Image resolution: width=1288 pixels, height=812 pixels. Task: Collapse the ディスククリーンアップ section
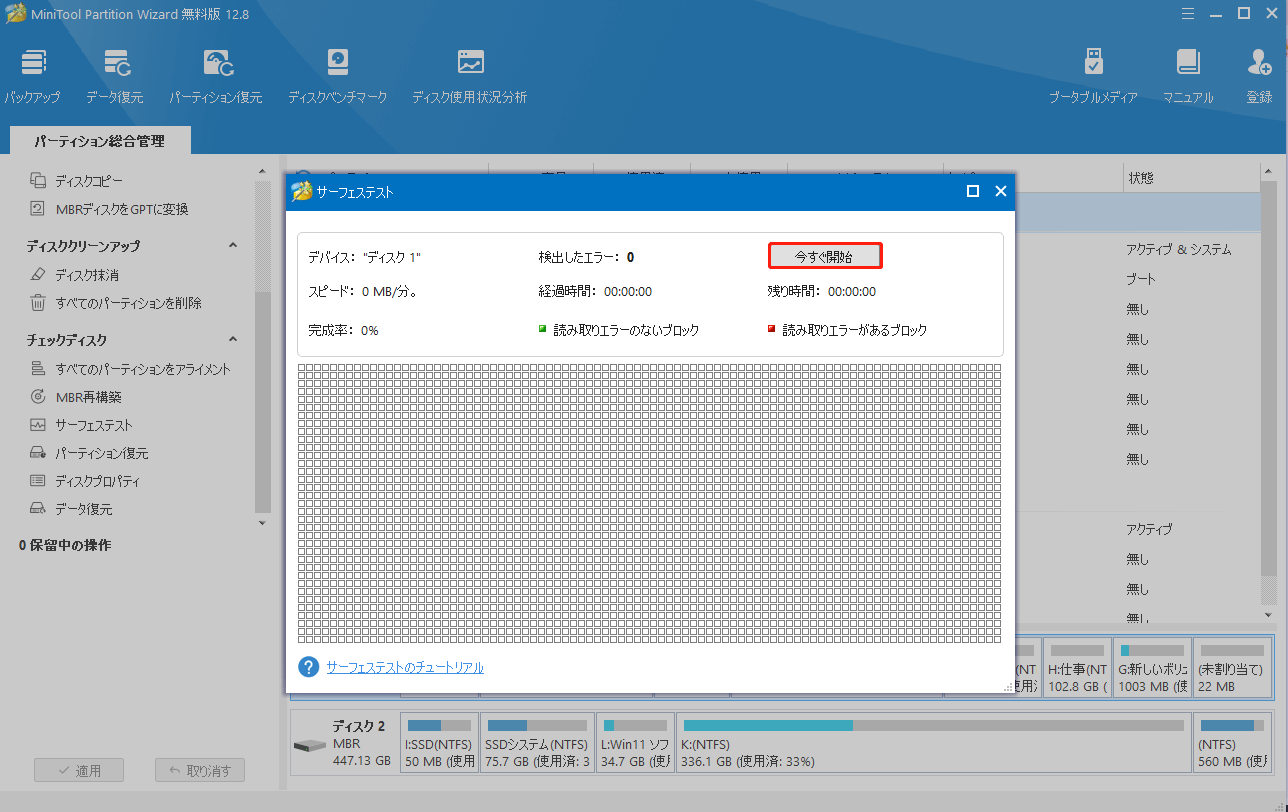tap(233, 246)
